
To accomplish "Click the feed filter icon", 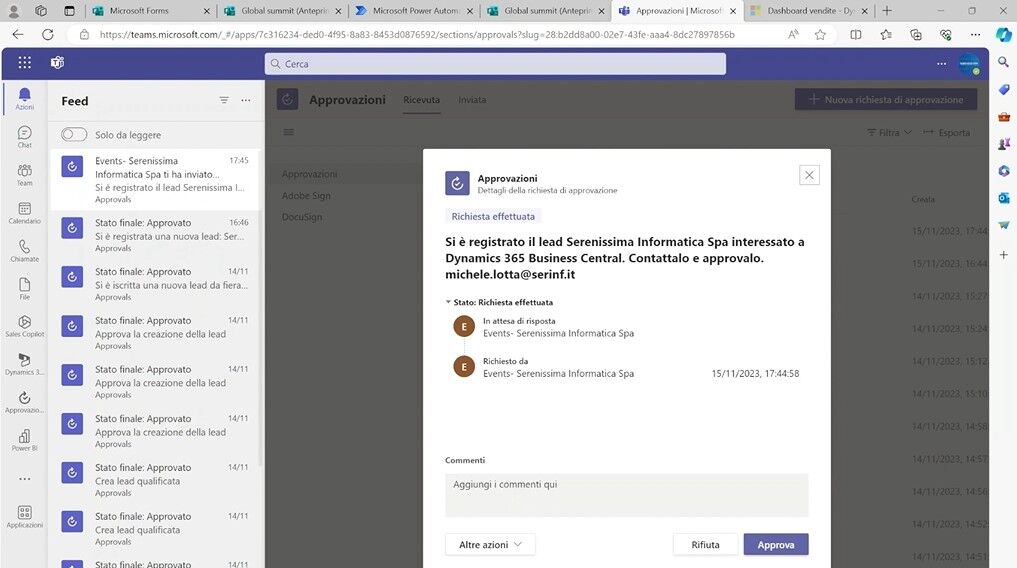I will 224,100.
